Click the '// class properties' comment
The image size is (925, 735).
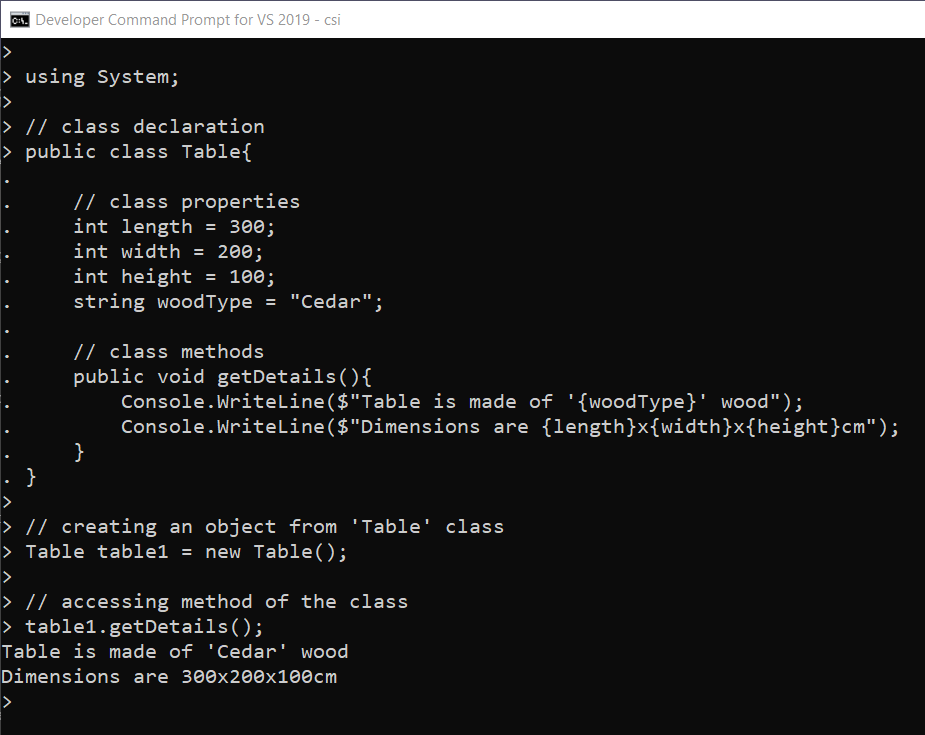click(186, 202)
